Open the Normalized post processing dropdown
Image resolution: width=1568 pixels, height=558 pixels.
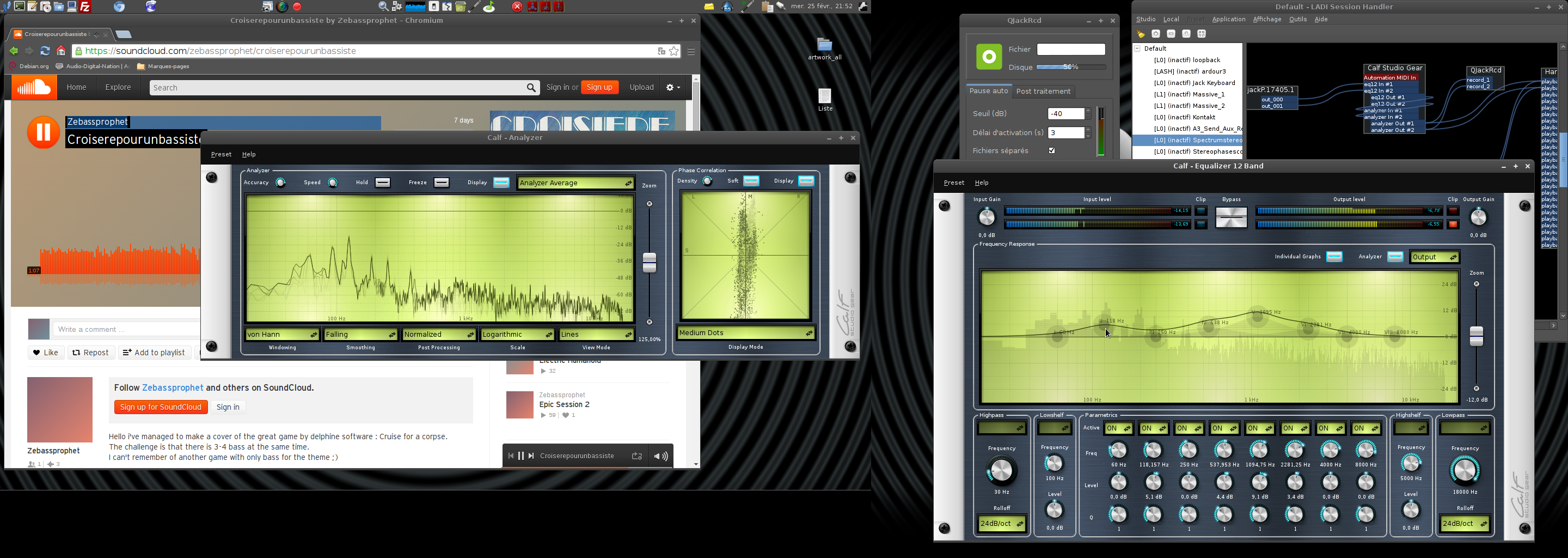coord(439,335)
